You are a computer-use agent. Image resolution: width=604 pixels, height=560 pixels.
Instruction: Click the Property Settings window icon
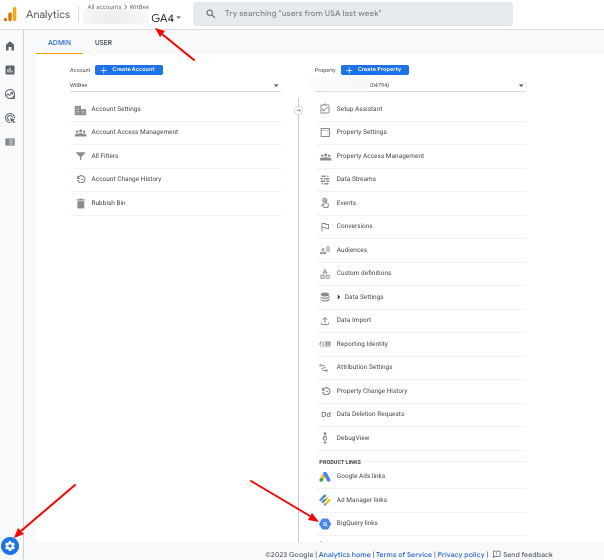coord(325,132)
